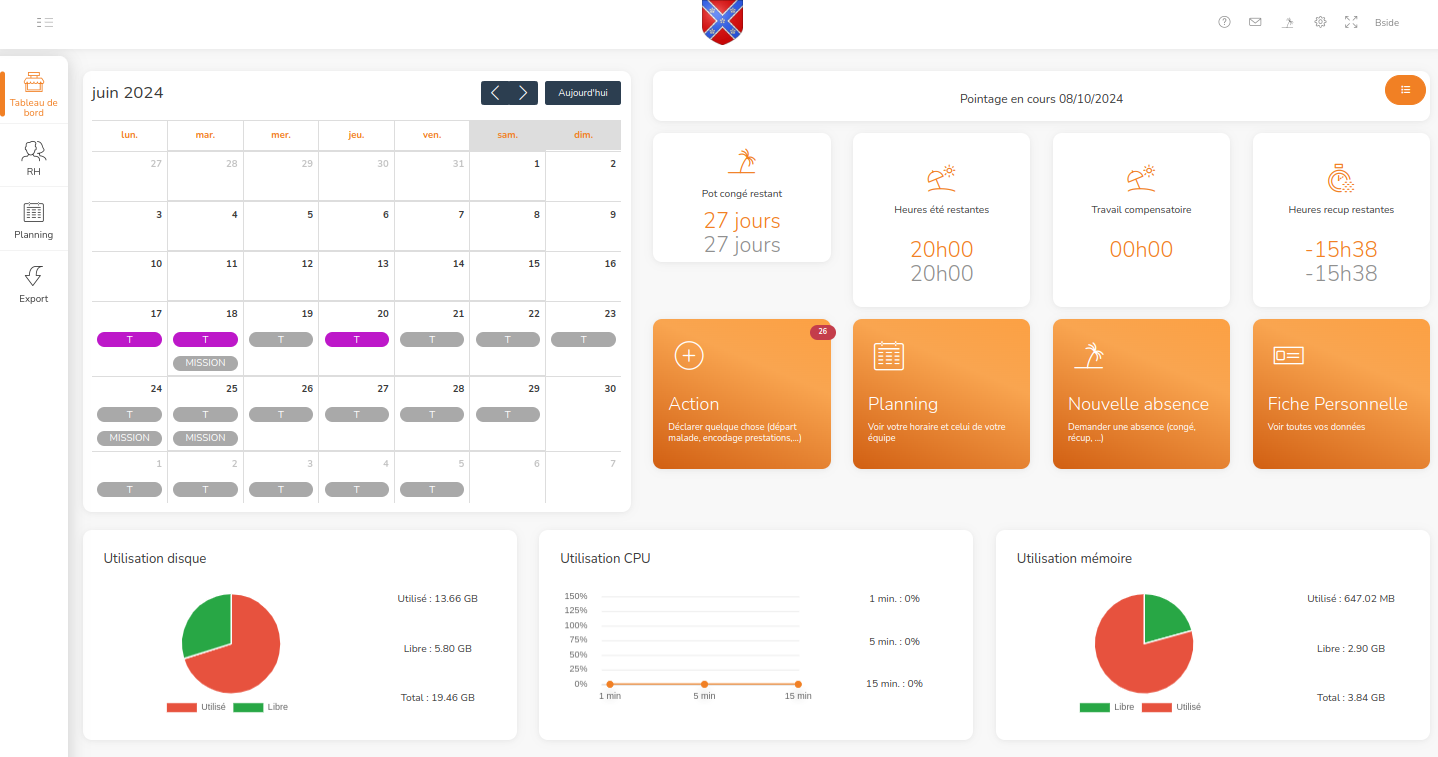Screen dimensions: 1438x757
Task: Toggle fullscreen mode icon
Action: click(1351, 22)
